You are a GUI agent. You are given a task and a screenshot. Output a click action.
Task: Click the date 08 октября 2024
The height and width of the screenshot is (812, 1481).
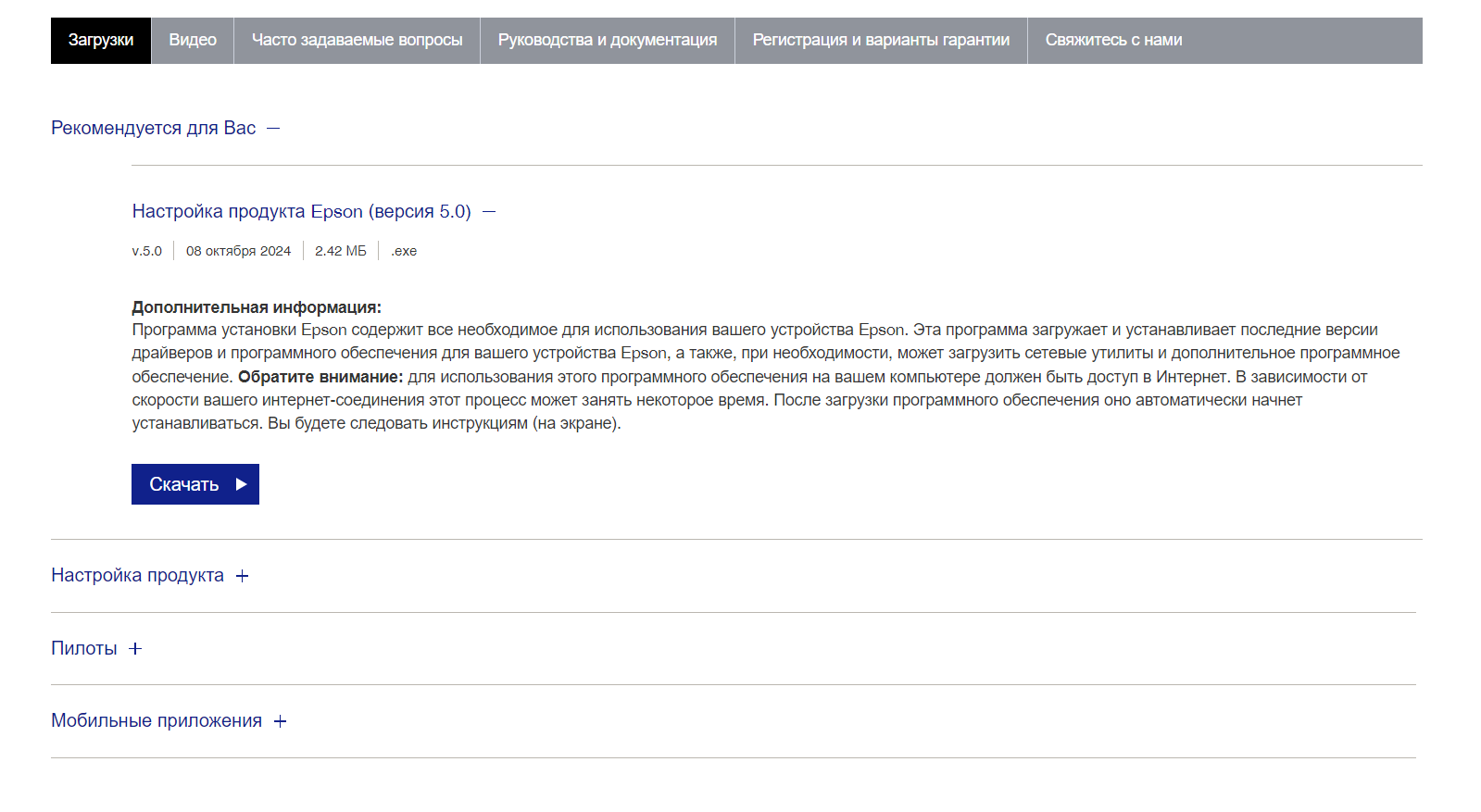tap(238, 251)
